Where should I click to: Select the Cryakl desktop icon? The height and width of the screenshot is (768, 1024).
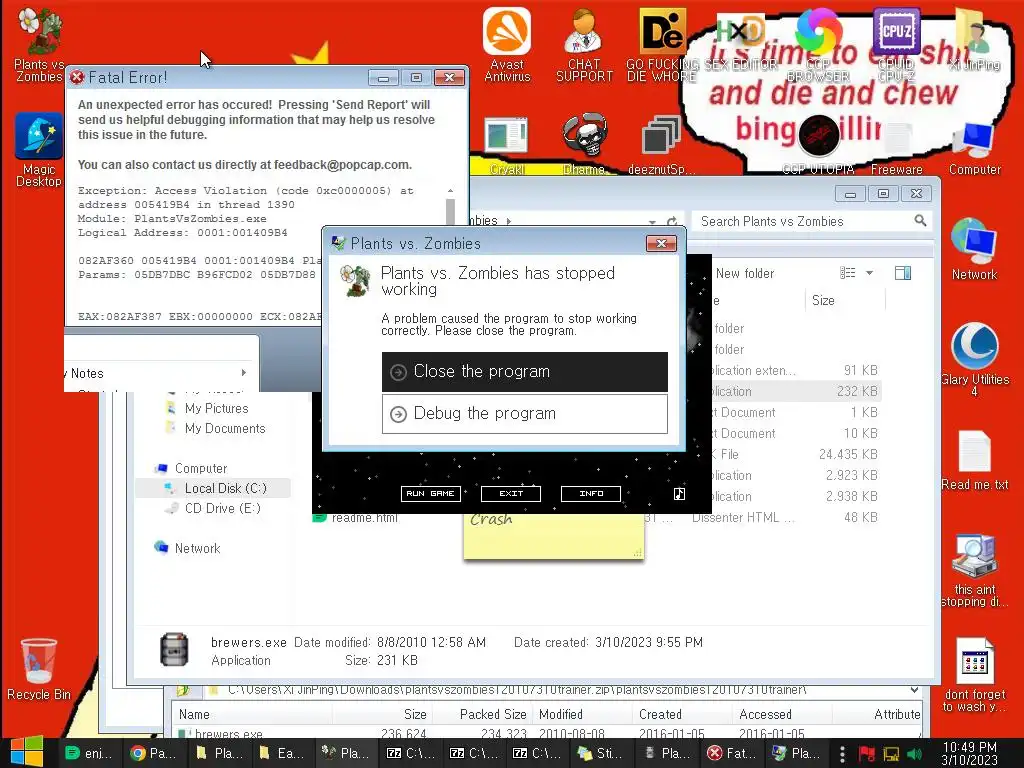[507, 144]
